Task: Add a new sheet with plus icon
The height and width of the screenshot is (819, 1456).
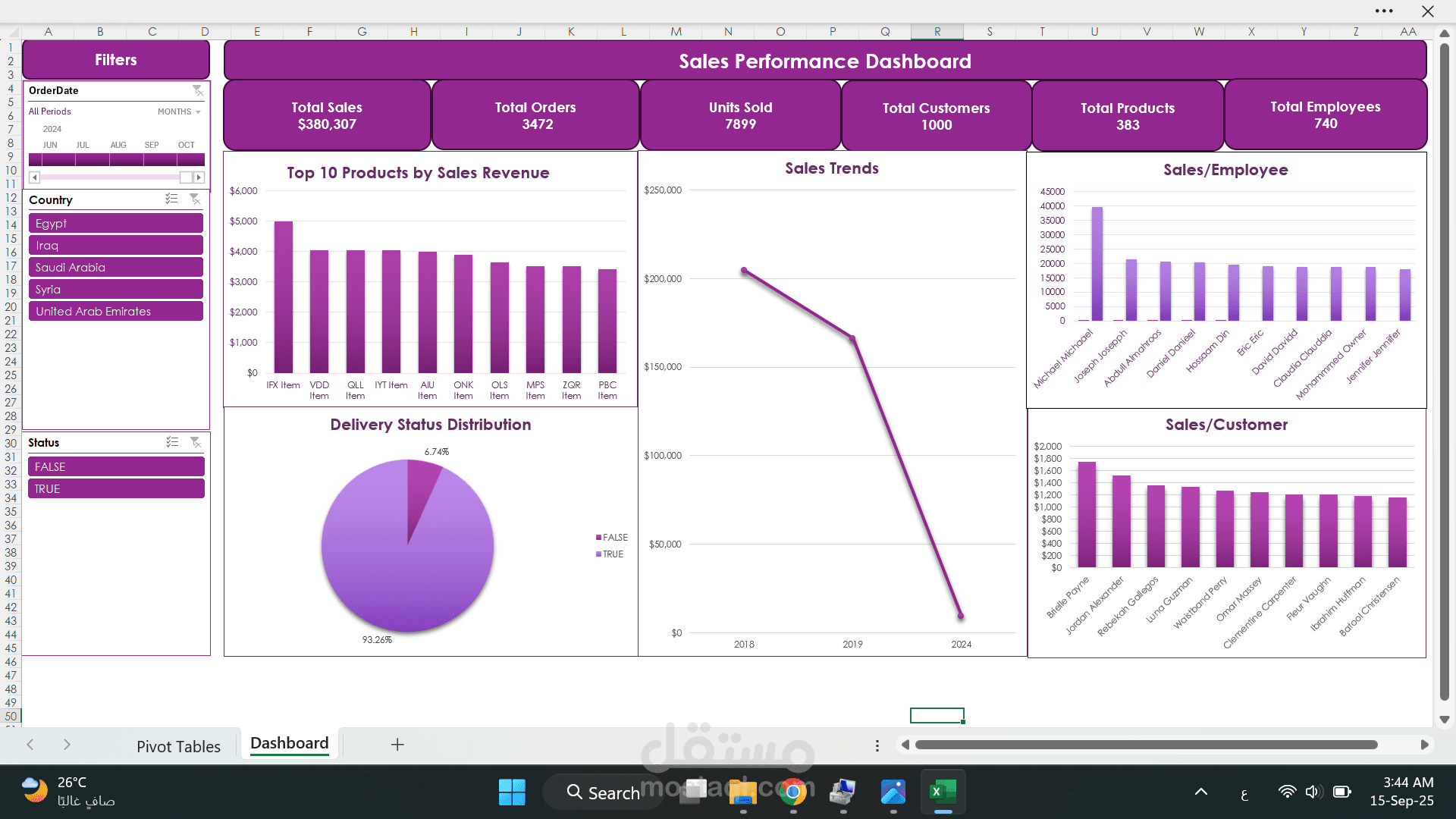Action: (x=397, y=745)
